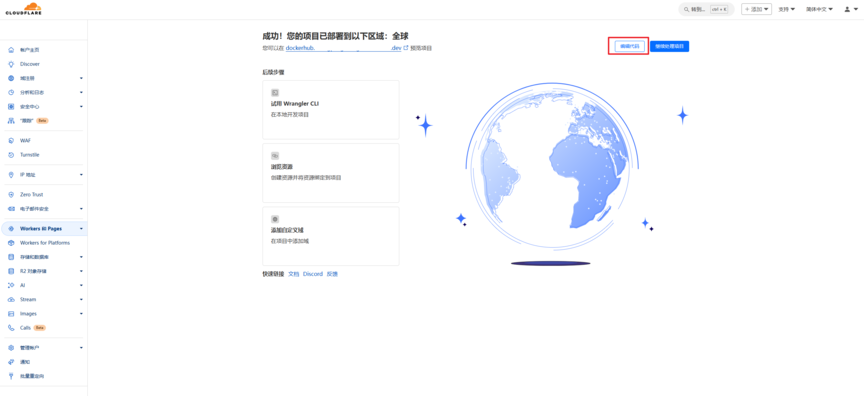Expand the R2 对象存储 menu arrow
Viewport: 864px width, 396px height.
(x=81, y=271)
